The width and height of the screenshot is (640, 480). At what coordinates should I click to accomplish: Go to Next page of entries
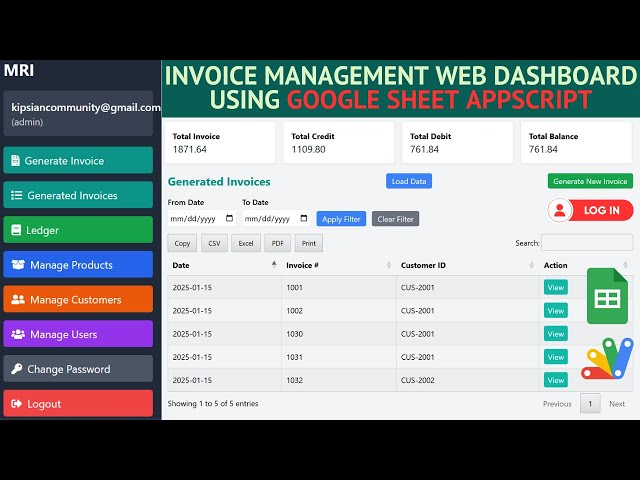tap(617, 404)
